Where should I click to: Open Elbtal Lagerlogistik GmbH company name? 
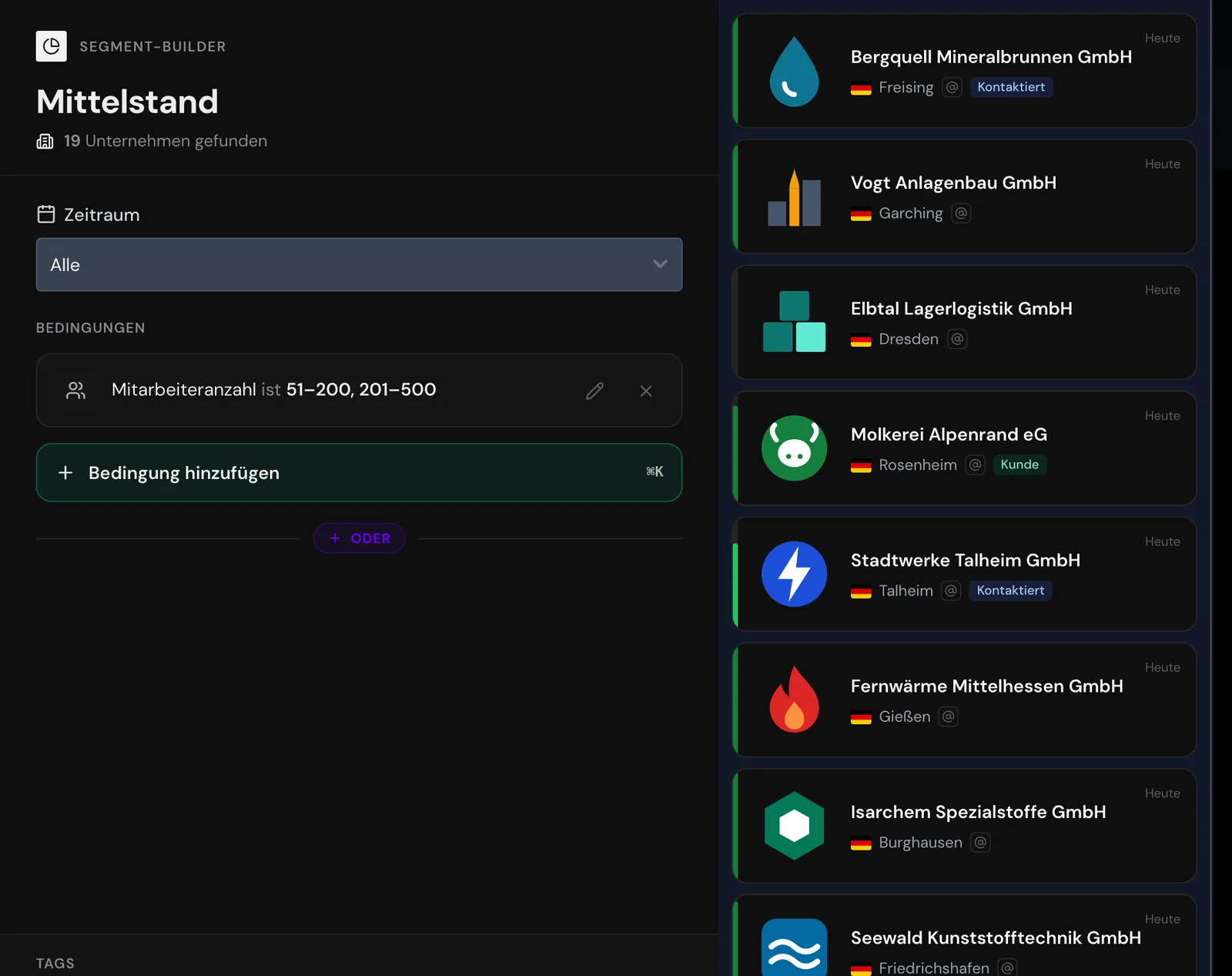[961, 309]
